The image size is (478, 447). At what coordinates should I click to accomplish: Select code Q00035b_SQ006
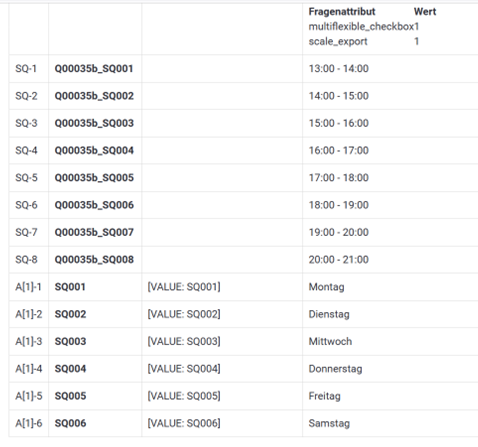point(94,205)
